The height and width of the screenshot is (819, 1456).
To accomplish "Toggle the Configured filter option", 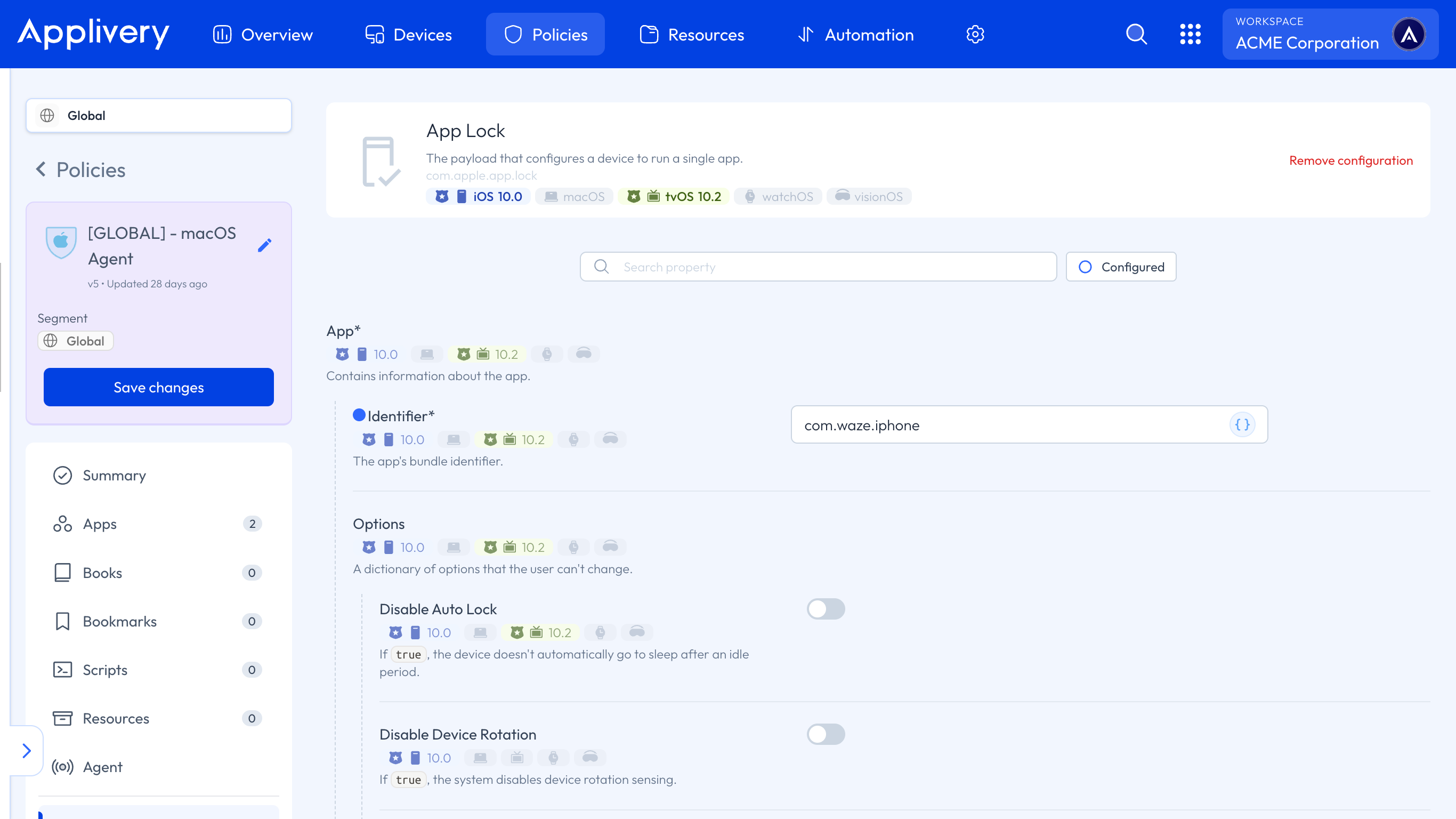I will 1121,267.
